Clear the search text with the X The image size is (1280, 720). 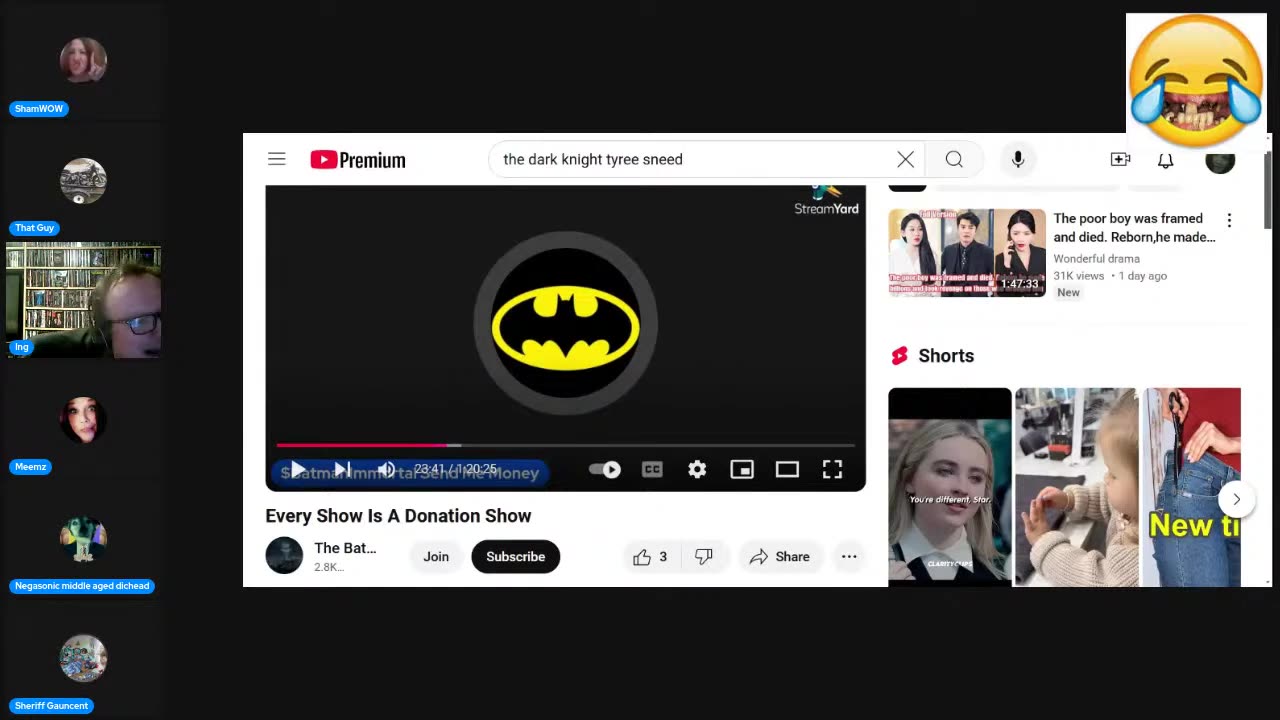click(x=905, y=159)
